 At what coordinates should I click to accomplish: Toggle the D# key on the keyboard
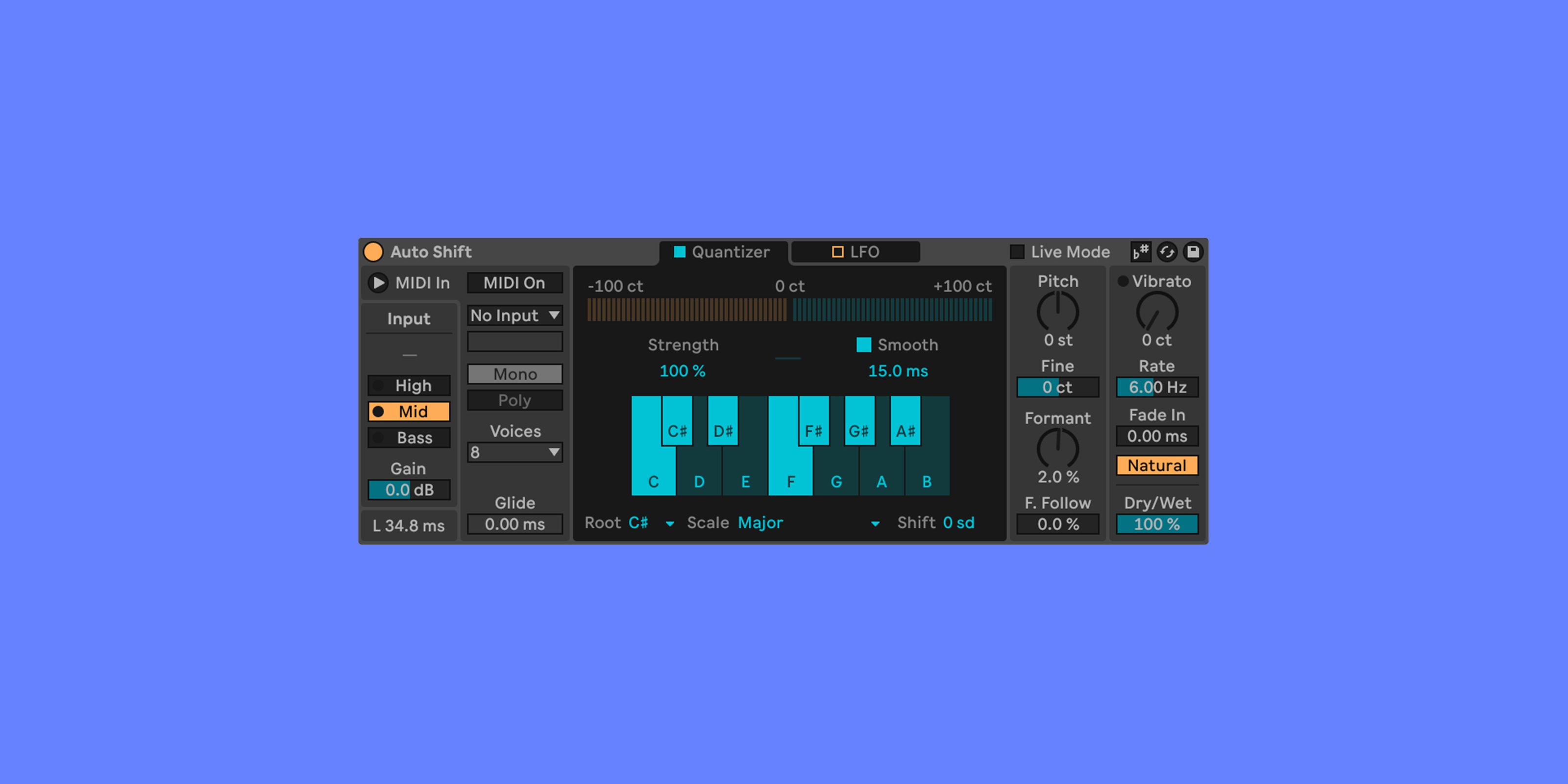[x=723, y=421]
